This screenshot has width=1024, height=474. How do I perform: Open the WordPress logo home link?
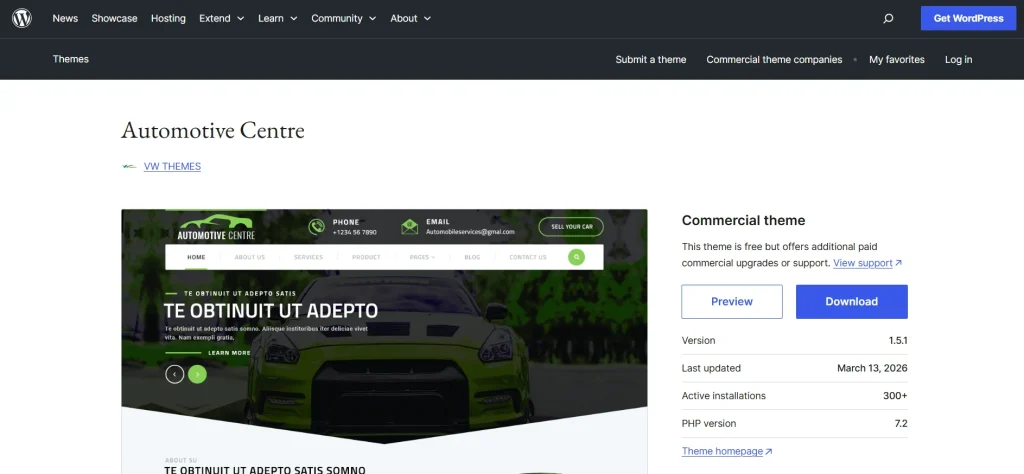click(x=22, y=18)
